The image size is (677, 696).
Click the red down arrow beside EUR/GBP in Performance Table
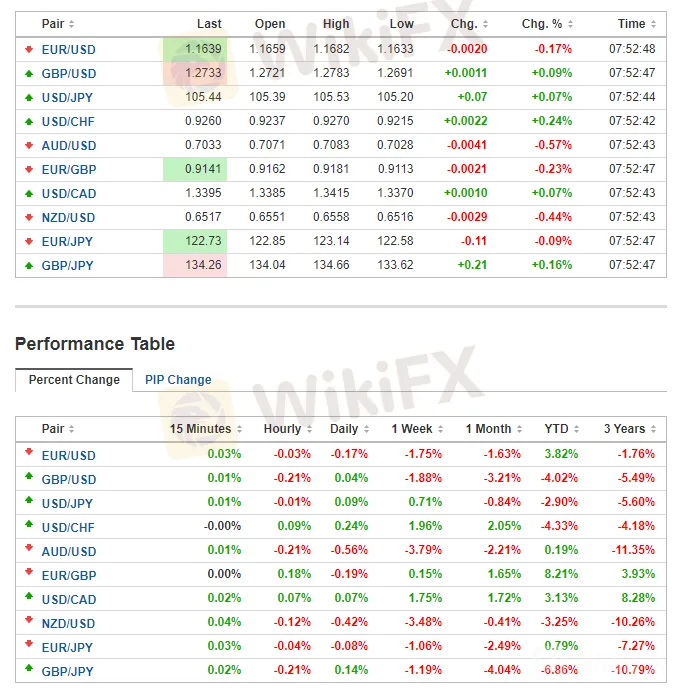click(28, 574)
